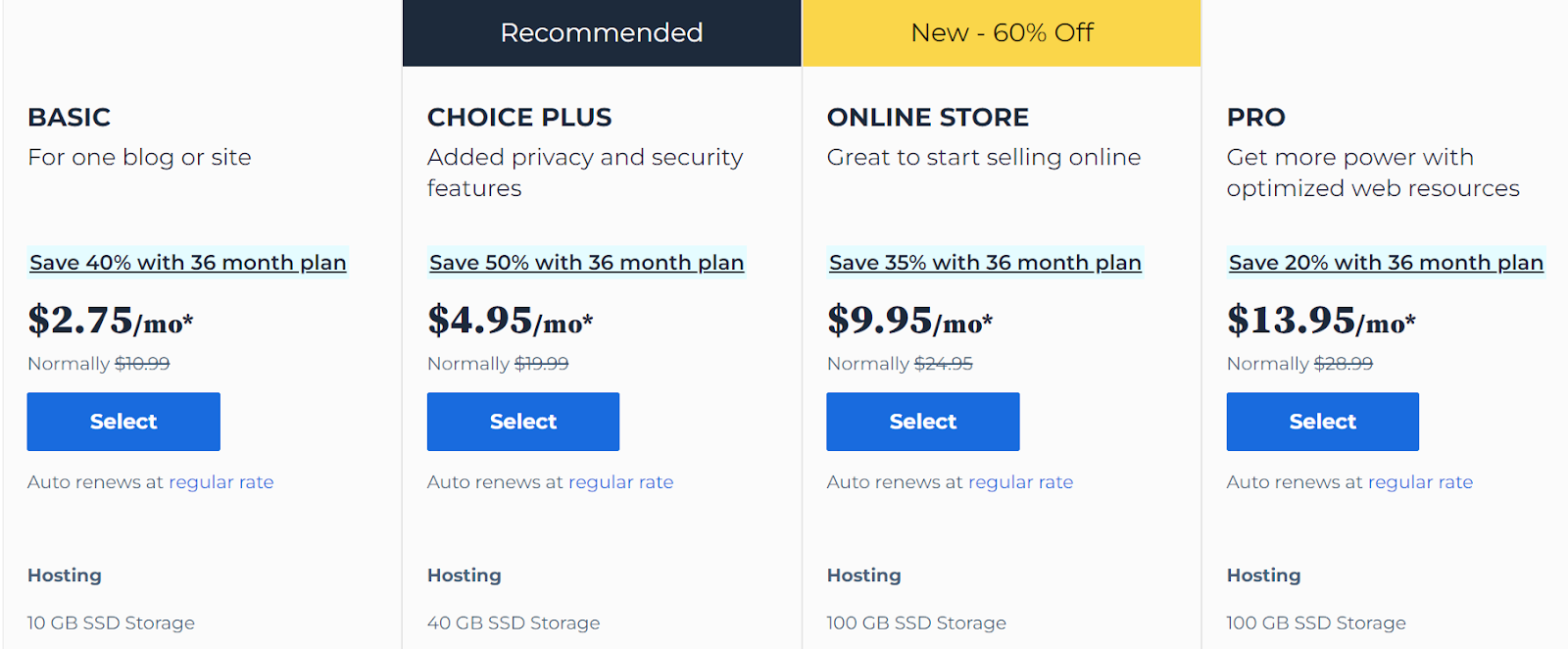Click the BASIC plan heading
Viewport: 1568px width, 649px height.
coord(70,118)
